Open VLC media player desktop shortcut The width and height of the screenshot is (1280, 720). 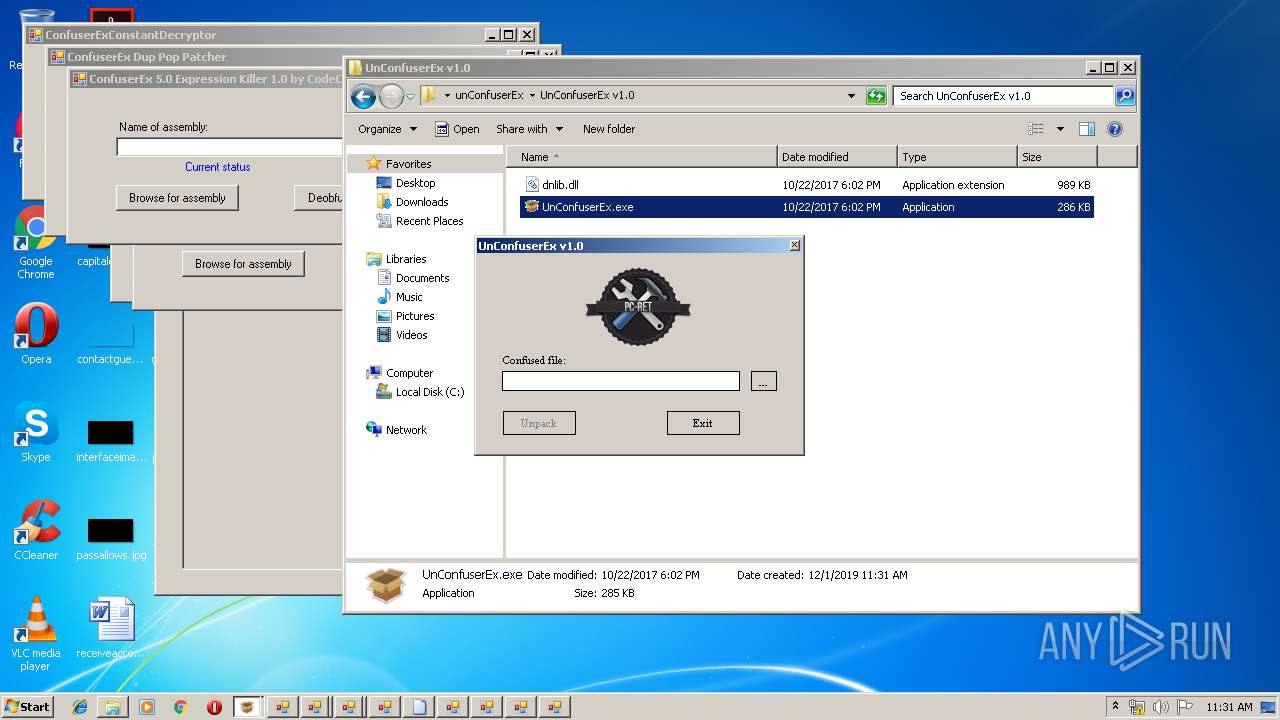(36, 635)
